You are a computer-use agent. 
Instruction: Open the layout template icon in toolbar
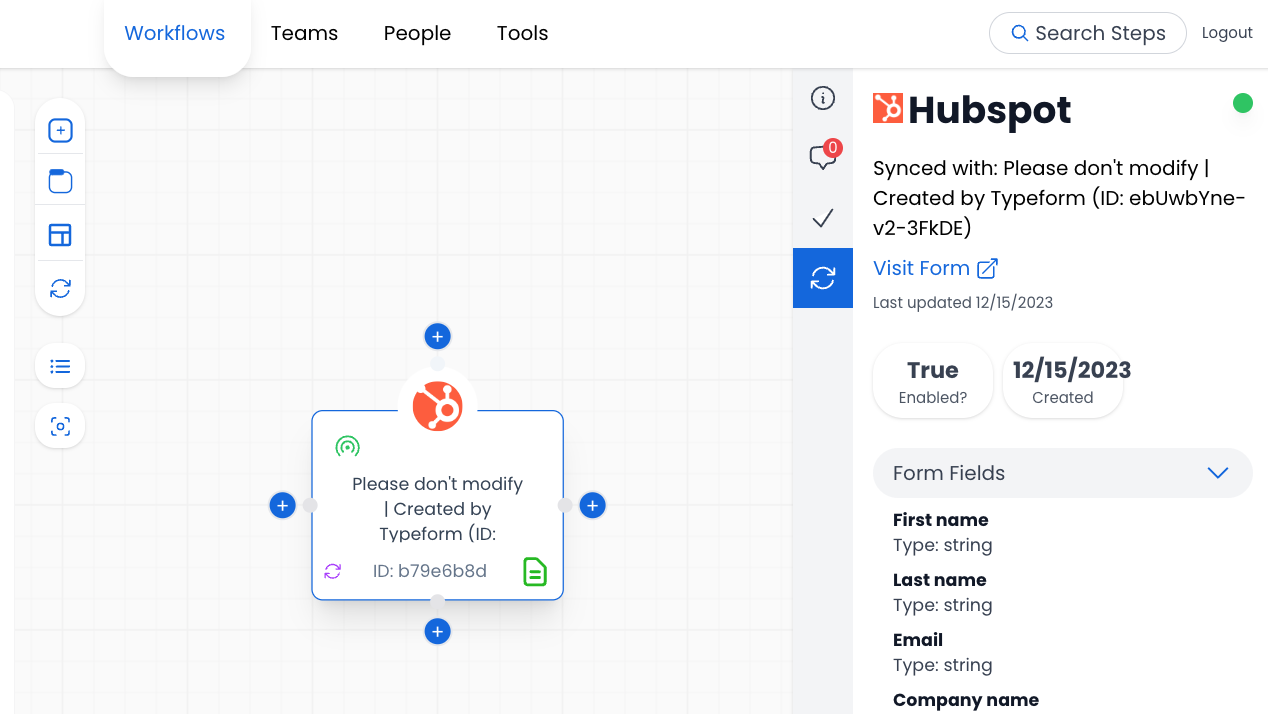(60, 235)
